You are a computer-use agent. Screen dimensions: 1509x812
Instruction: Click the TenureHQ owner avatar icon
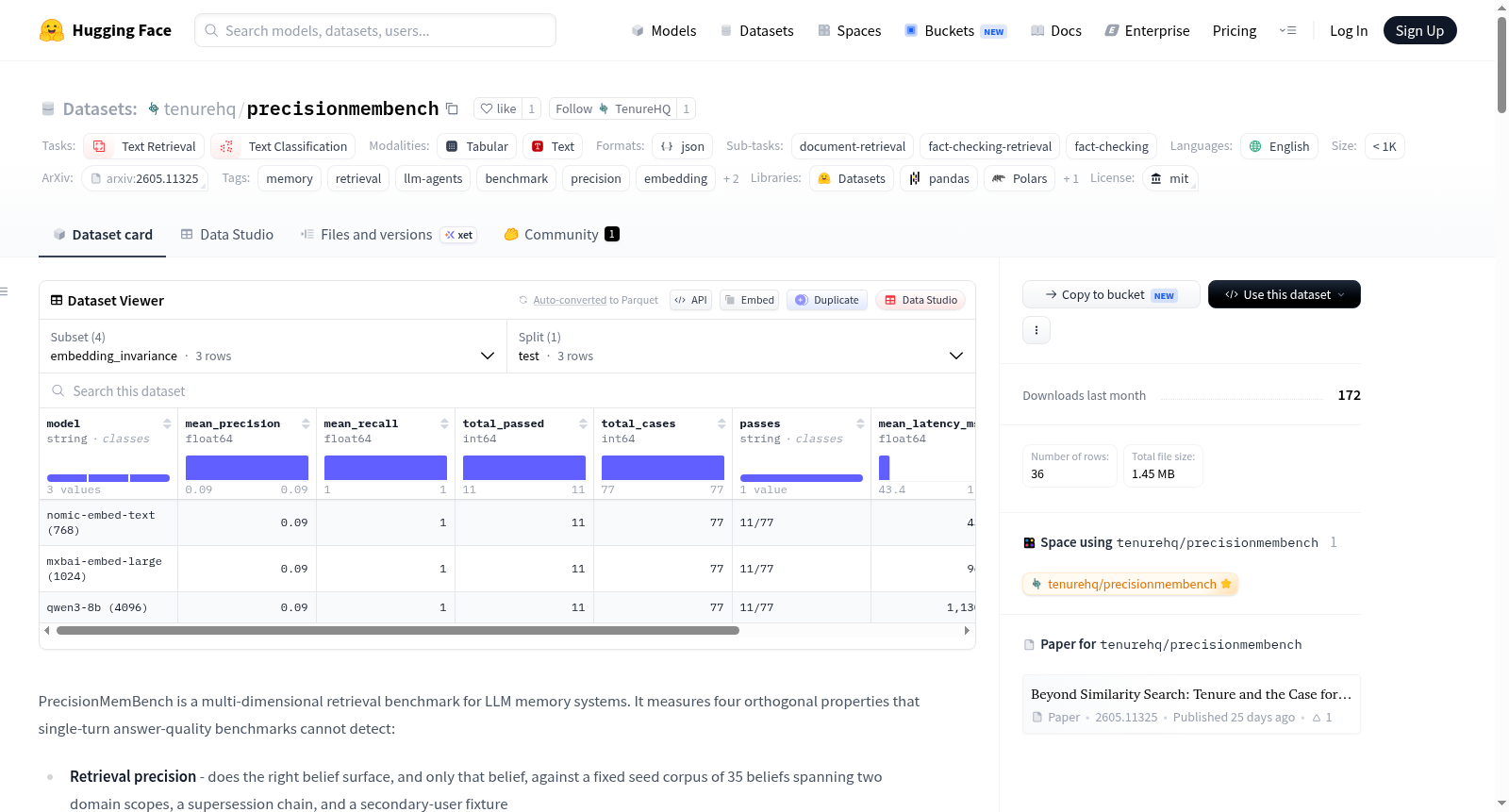click(x=154, y=108)
